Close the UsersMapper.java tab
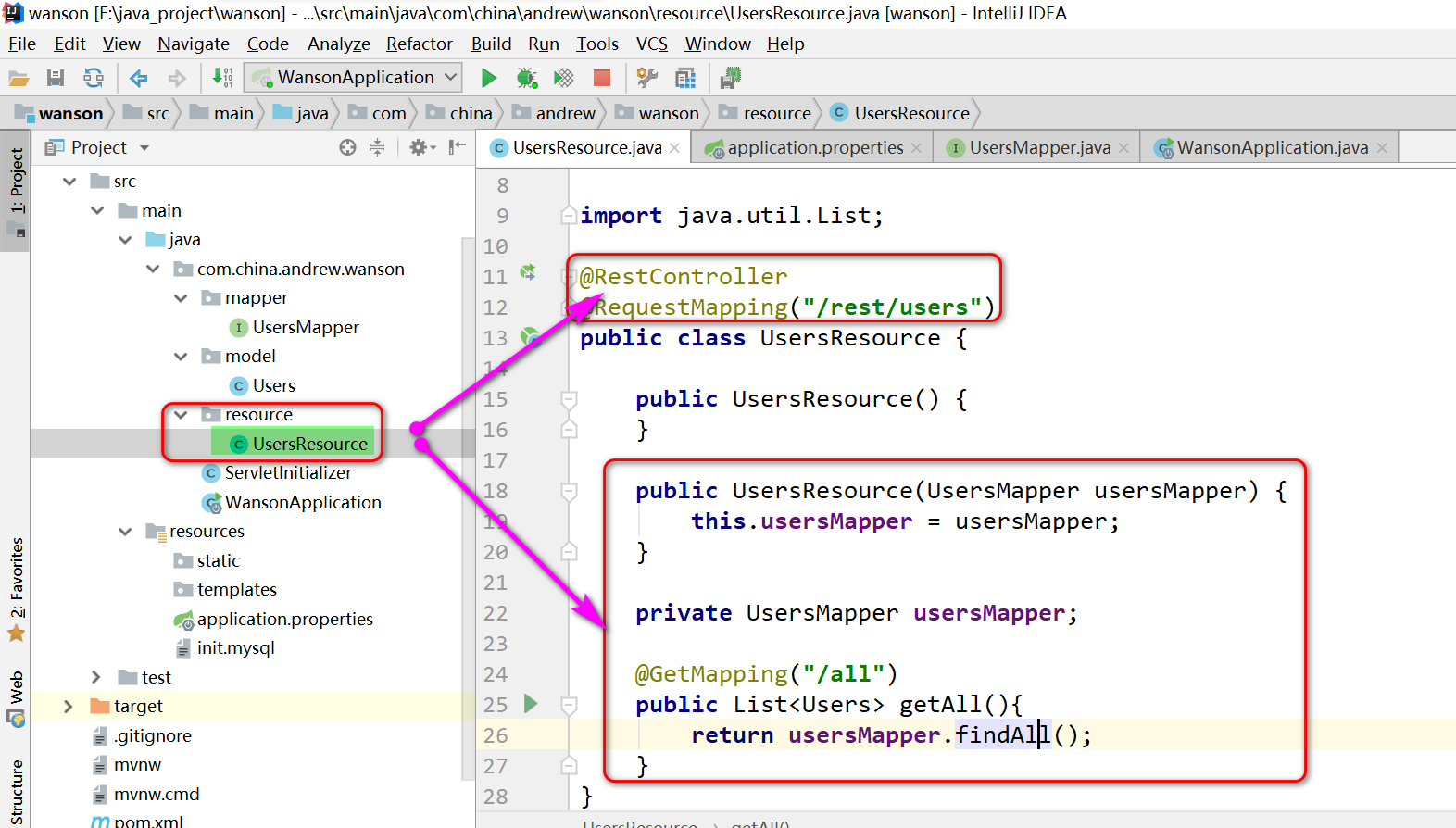The width and height of the screenshot is (1456, 828). click(1123, 148)
